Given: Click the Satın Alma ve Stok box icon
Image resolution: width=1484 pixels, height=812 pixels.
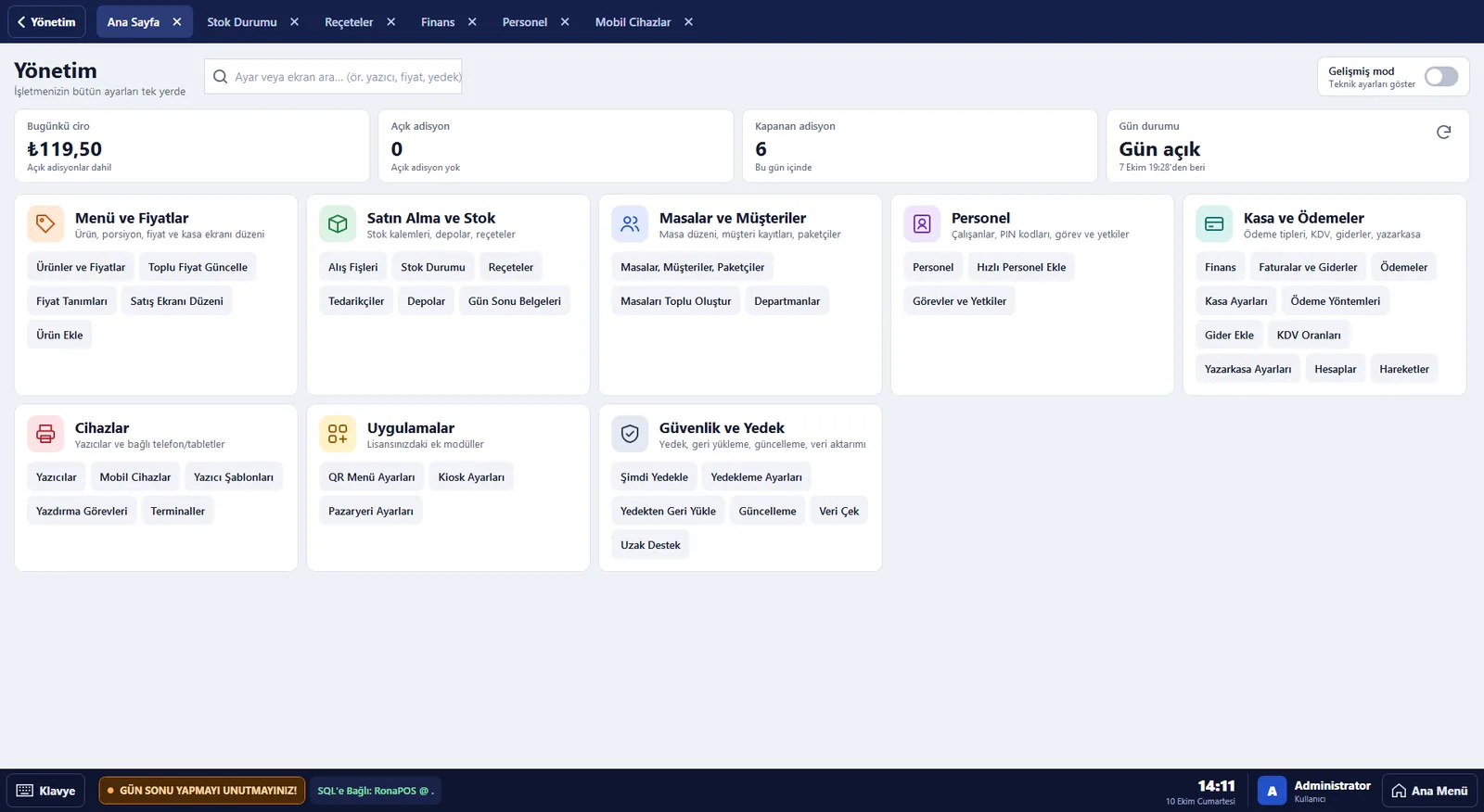Looking at the screenshot, I should 338,223.
